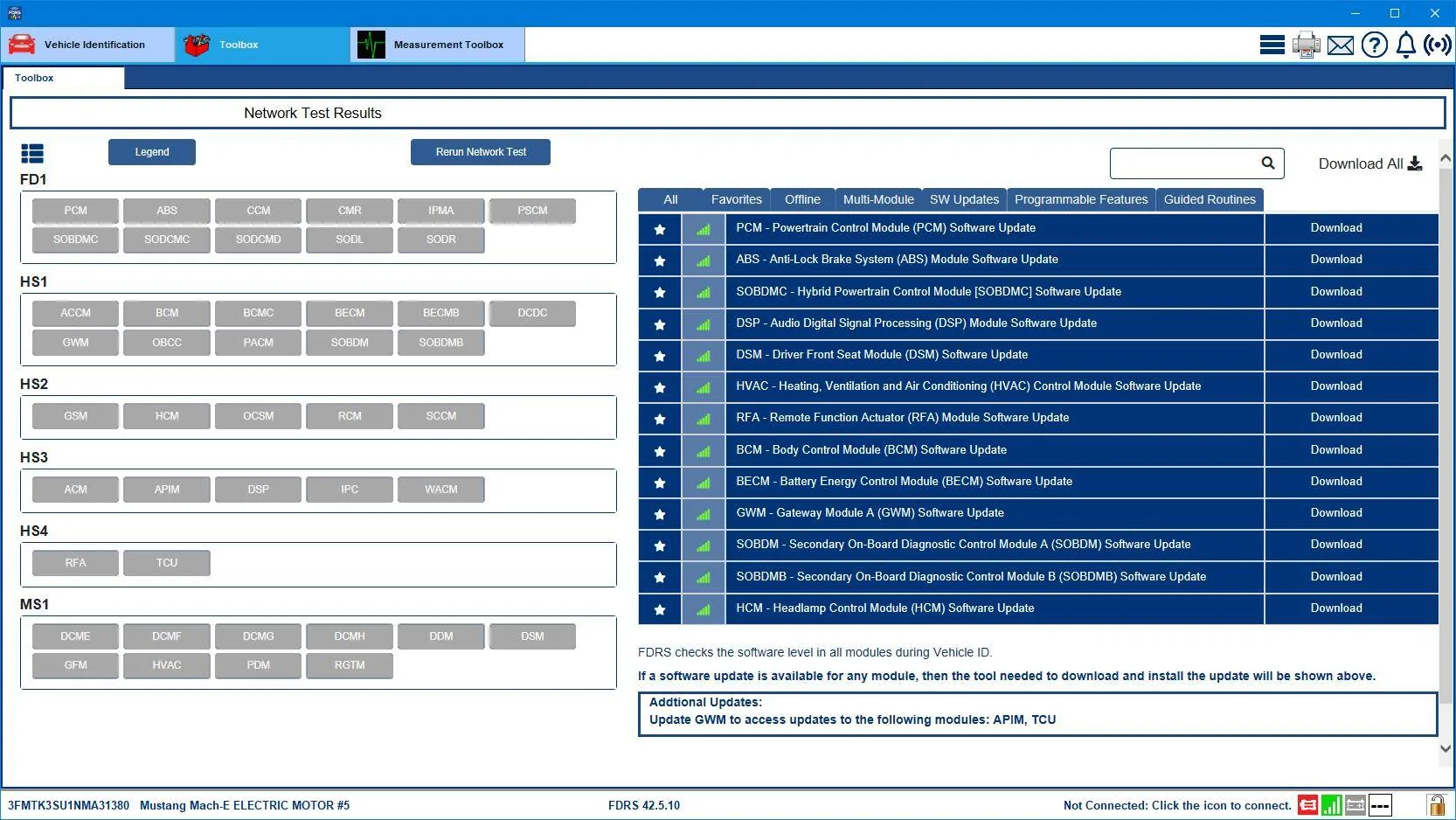The width and height of the screenshot is (1456, 820).
Task: Click the Legend button
Action: tap(152, 152)
